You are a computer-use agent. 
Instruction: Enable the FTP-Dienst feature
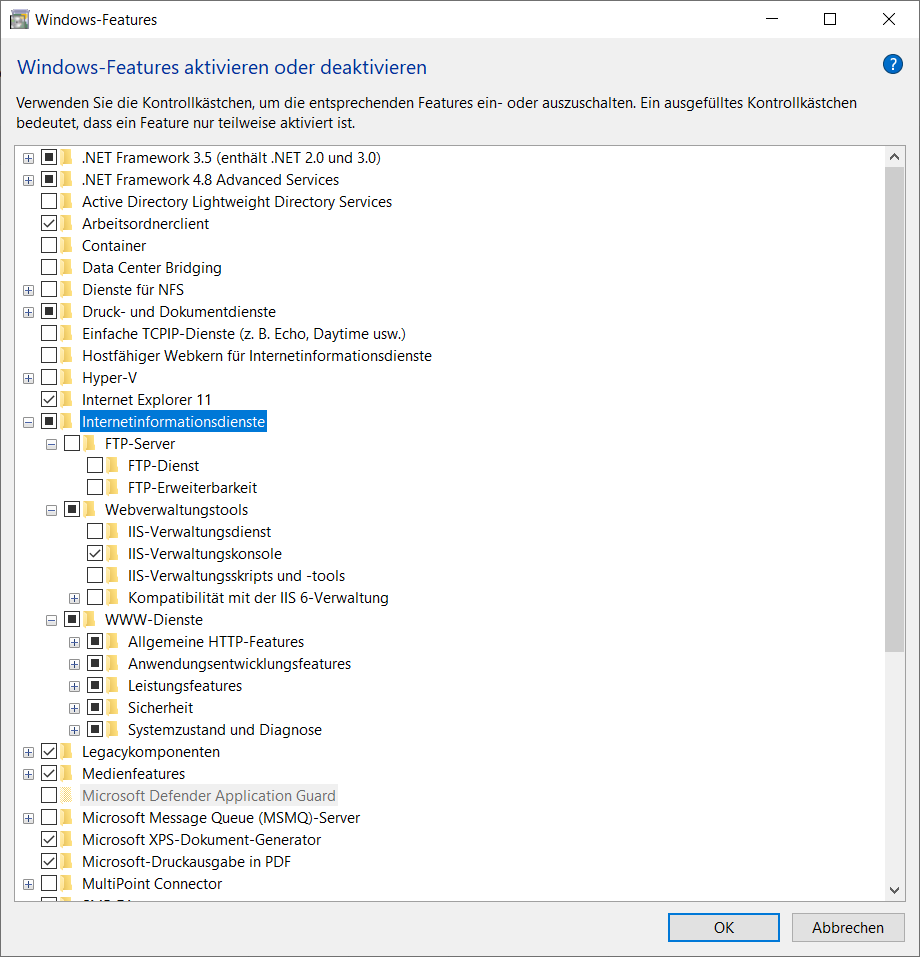point(94,465)
